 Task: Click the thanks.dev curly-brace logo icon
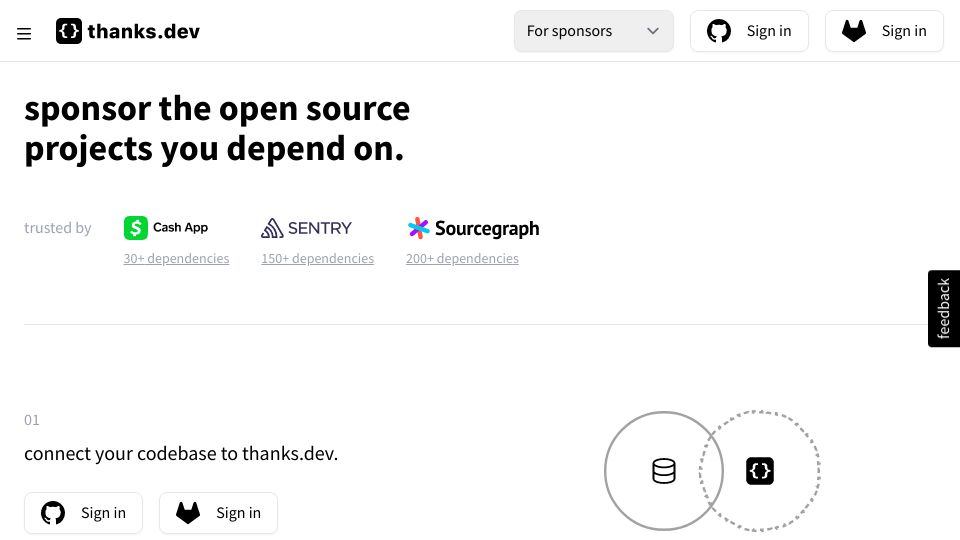pyautogui.click(x=69, y=31)
